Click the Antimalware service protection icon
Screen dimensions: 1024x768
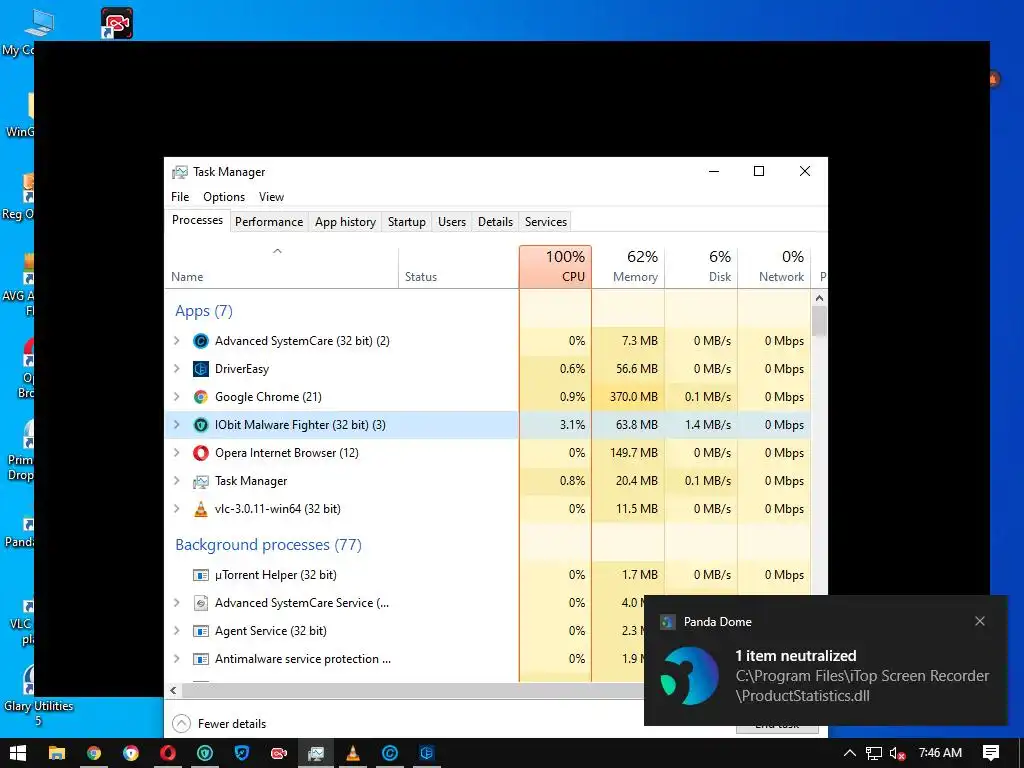[x=200, y=659]
